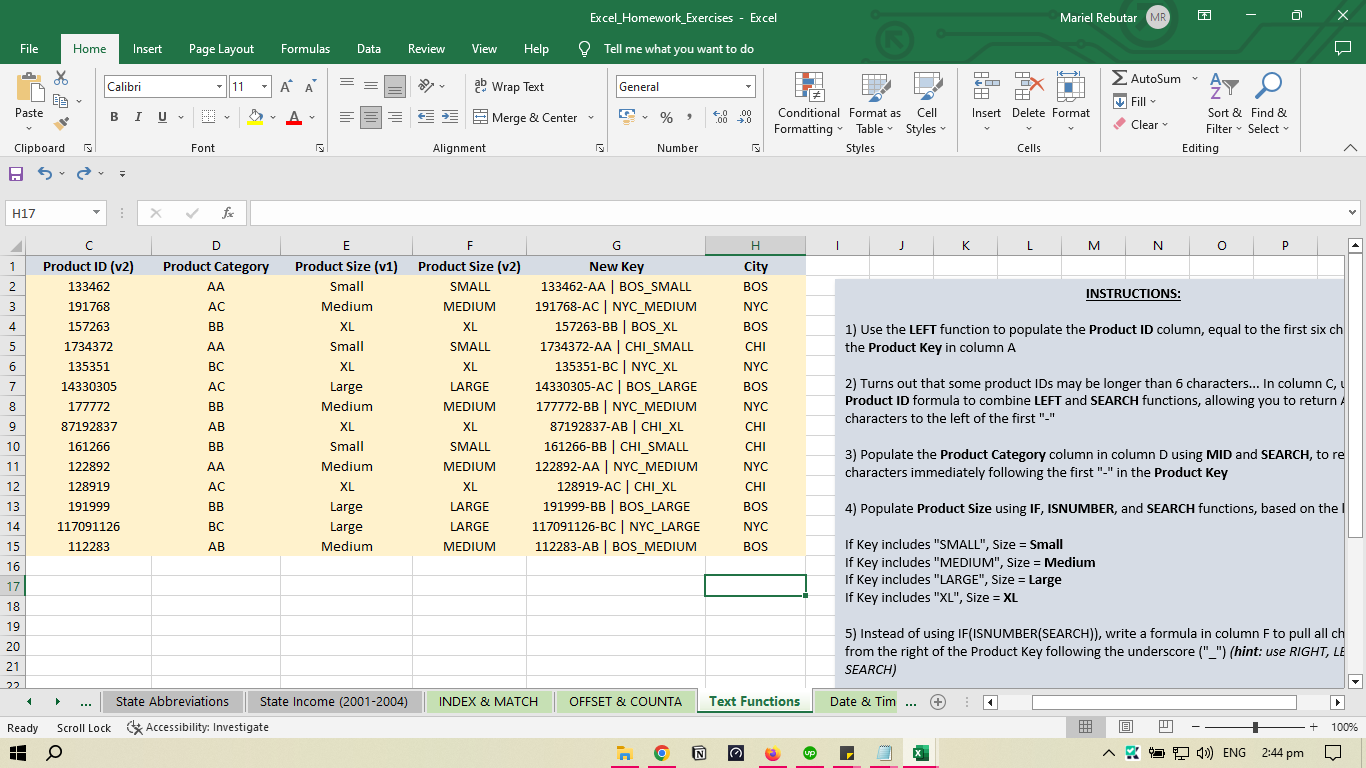
Task: Click the Insert Function fx icon
Action: (x=228, y=213)
